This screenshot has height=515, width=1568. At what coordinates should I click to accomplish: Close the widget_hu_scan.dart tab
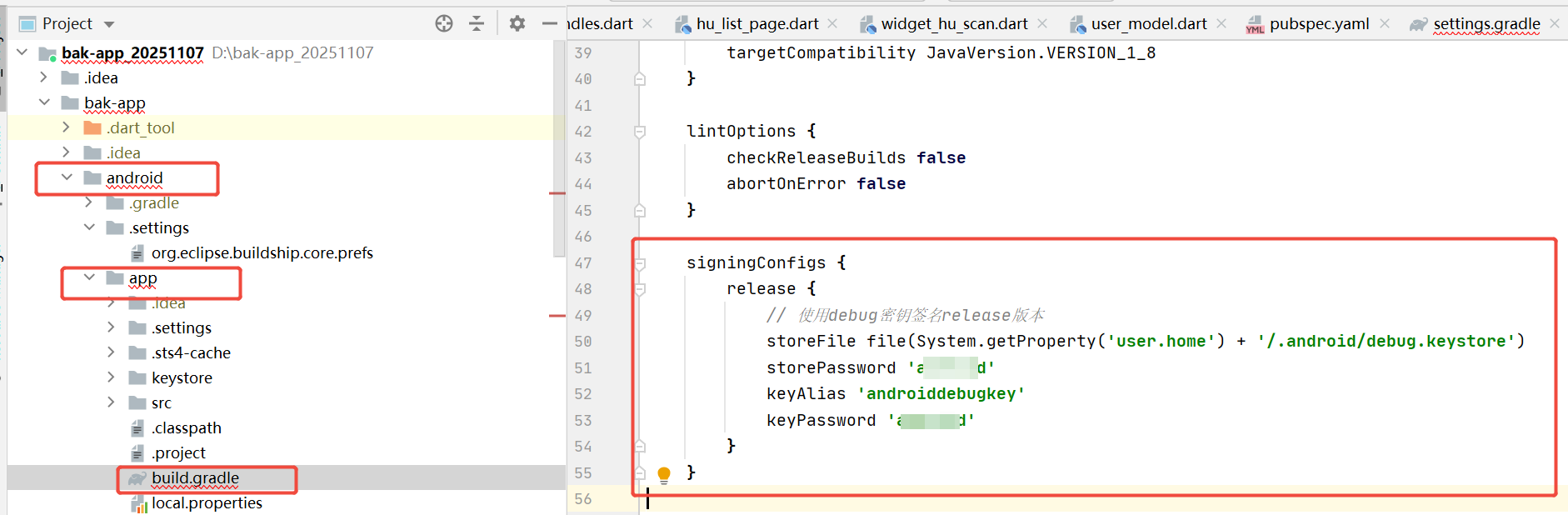(x=1042, y=23)
